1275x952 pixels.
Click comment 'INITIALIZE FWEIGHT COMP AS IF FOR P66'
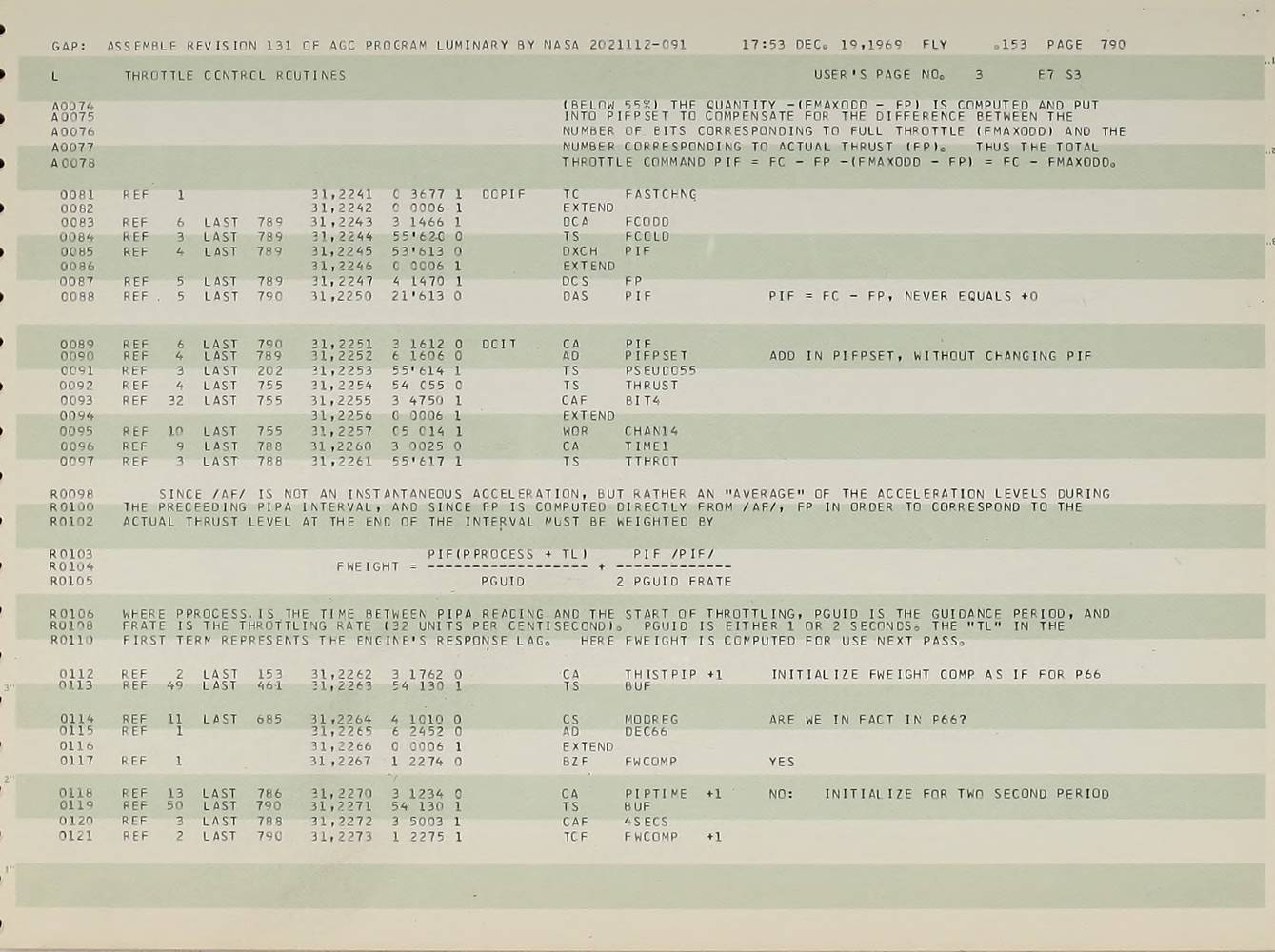pyautogui.click(x=936, y=674)
